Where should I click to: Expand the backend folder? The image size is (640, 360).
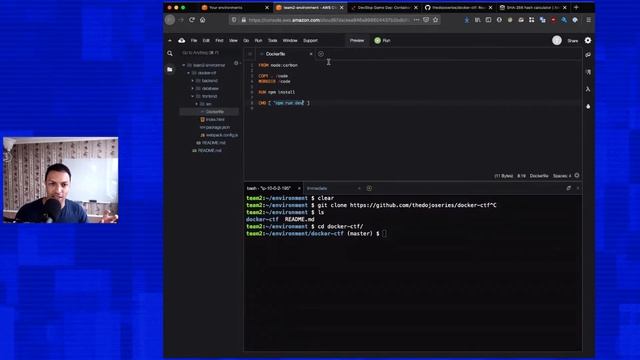[x=193, y=80]
